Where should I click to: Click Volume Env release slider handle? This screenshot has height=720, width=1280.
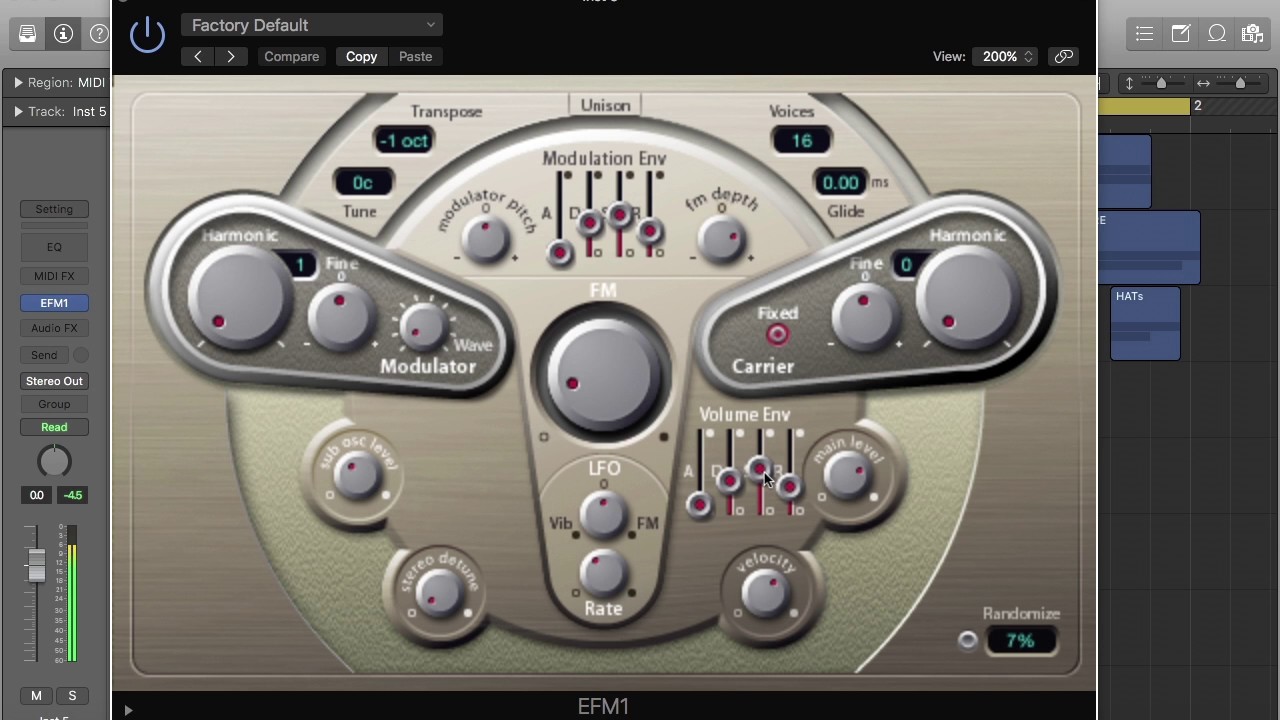(789, 487)
